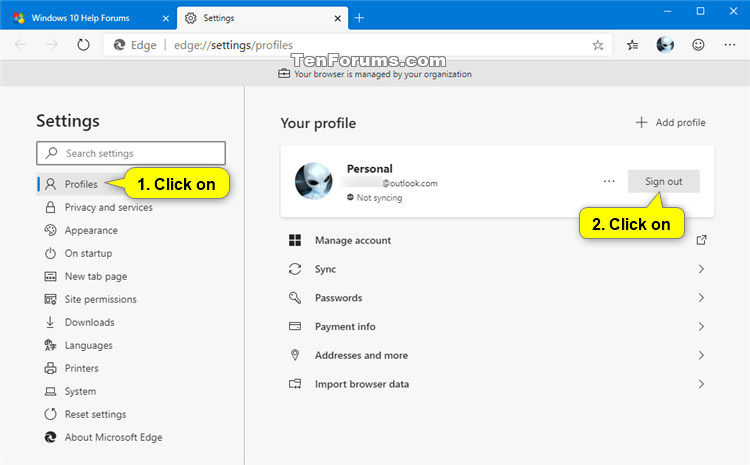
Task: Click the Payment info card icon
Action: click(295, 326)
